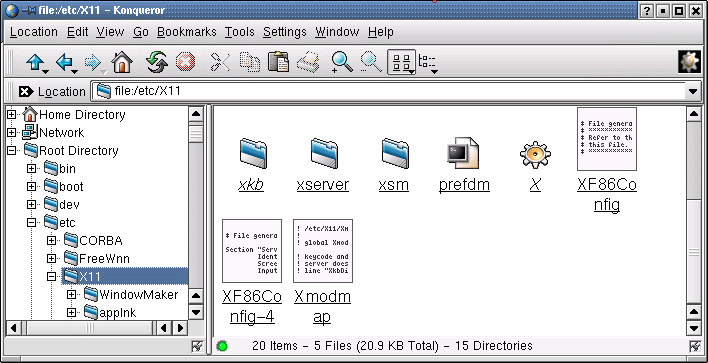This screenshot has width=708, height=363.
Task: Open the Window menu
Action: (337, 32)
